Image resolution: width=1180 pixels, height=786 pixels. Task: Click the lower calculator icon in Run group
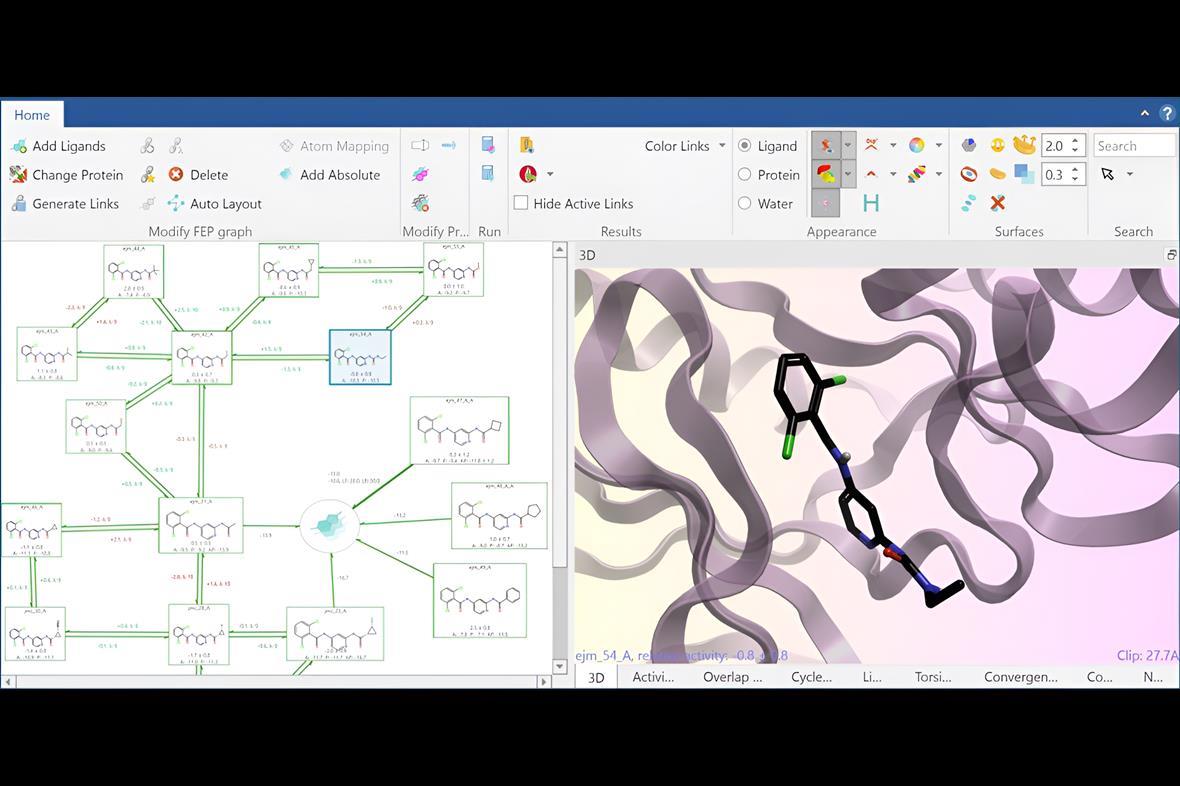point(488,174)
